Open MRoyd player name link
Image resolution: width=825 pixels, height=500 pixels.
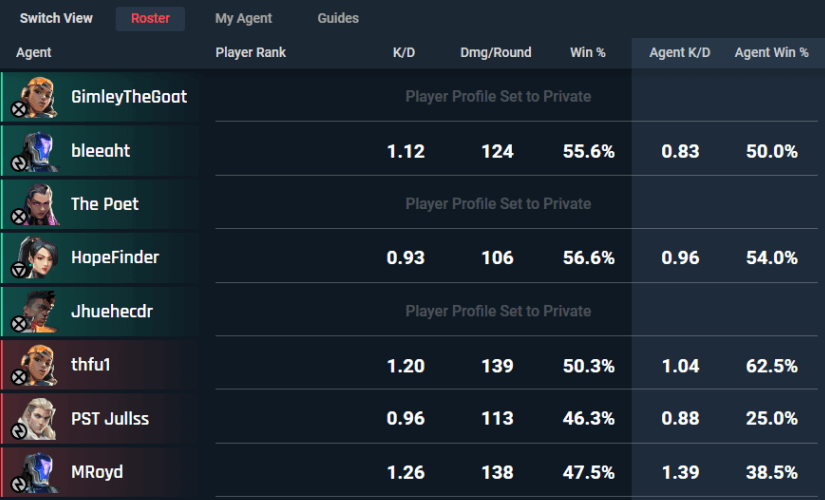pos(97,472)
